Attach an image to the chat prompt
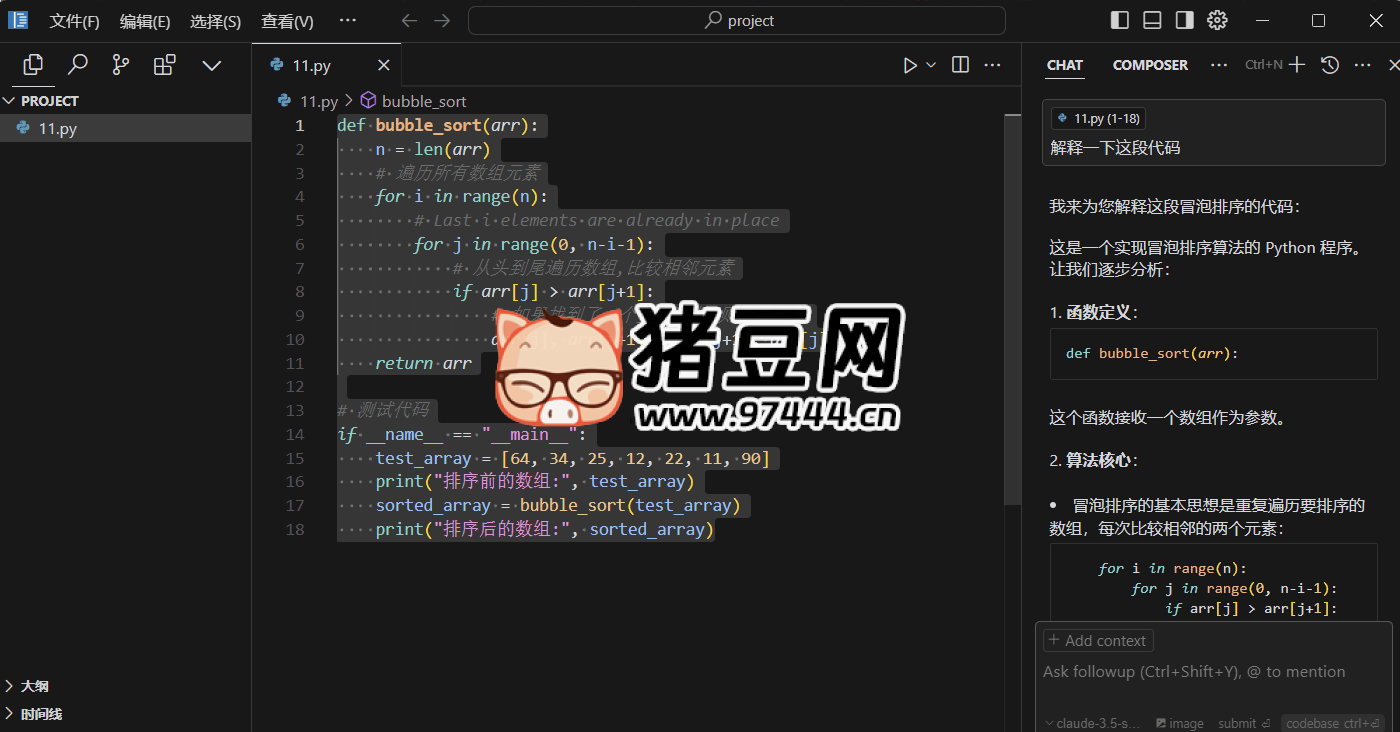The height and width of the screenshot is (732, 1400). (x=1179, y=722)
